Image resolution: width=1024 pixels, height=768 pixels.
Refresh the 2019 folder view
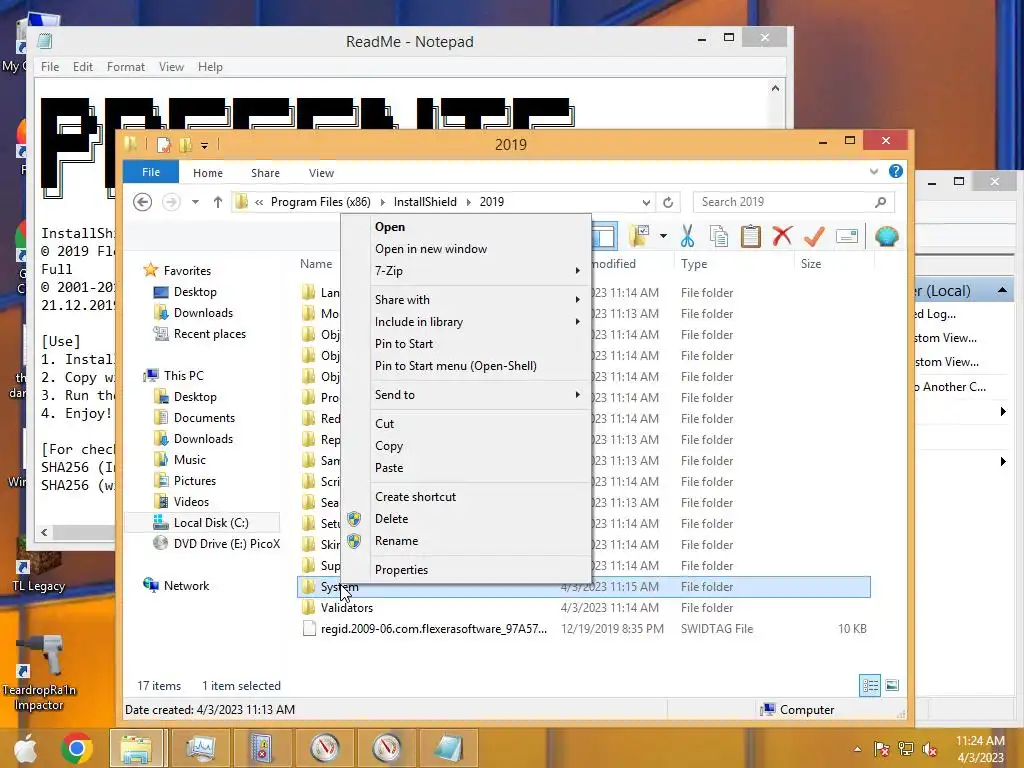coord(667,202)
